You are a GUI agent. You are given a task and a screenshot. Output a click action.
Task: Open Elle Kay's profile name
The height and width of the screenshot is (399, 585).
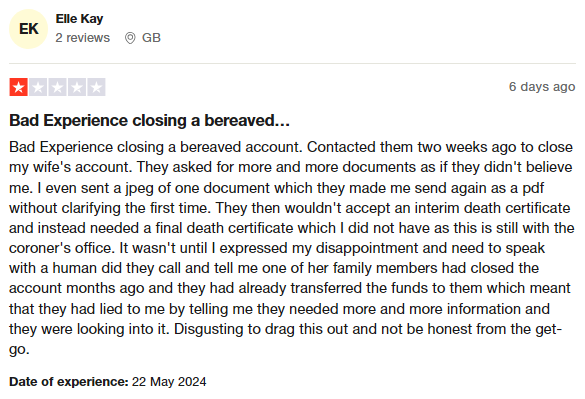coord(79,19)
